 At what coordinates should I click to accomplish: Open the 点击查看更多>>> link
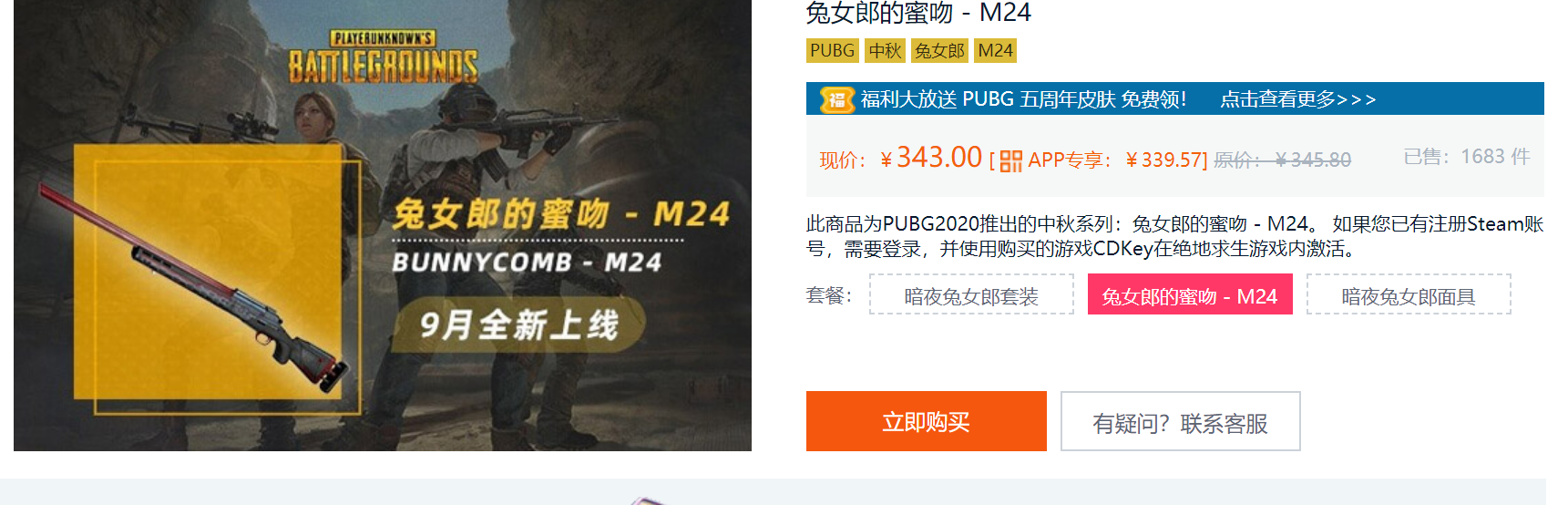click(1298, 99)
